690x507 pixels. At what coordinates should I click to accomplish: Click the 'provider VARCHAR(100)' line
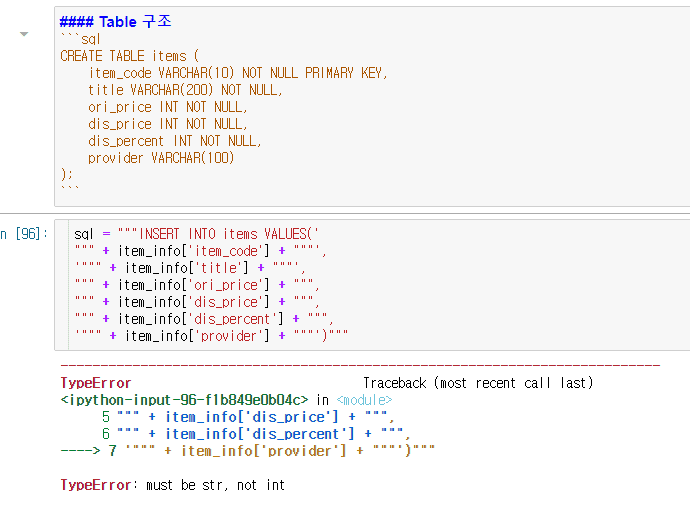coord(161,158)
